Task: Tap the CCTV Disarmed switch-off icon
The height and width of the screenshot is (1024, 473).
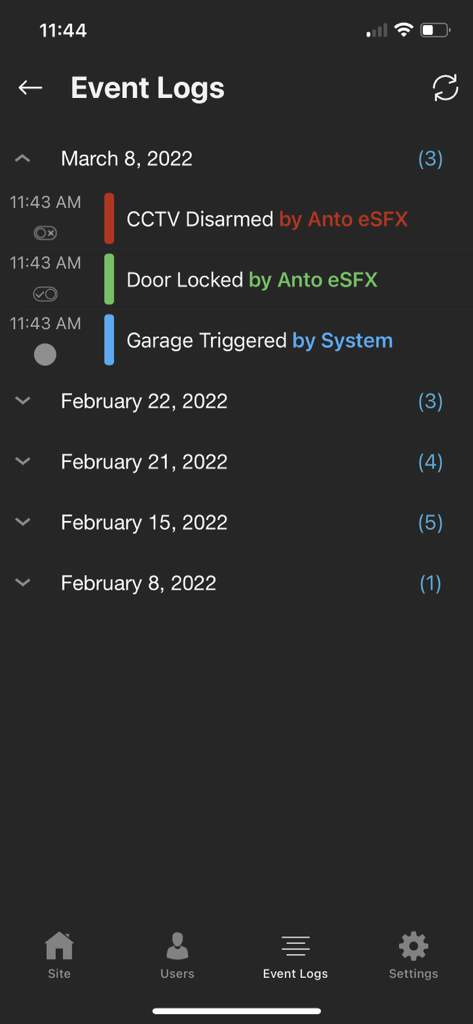Action: [x=45, y=233]
